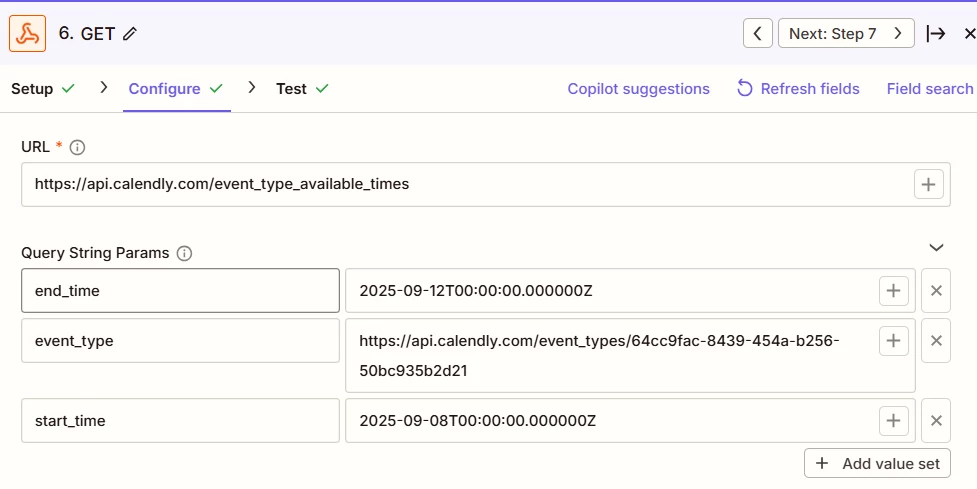This screenshot has height=489, width=977.
Task: Edit the event_type key field
Action: [180, 341]
